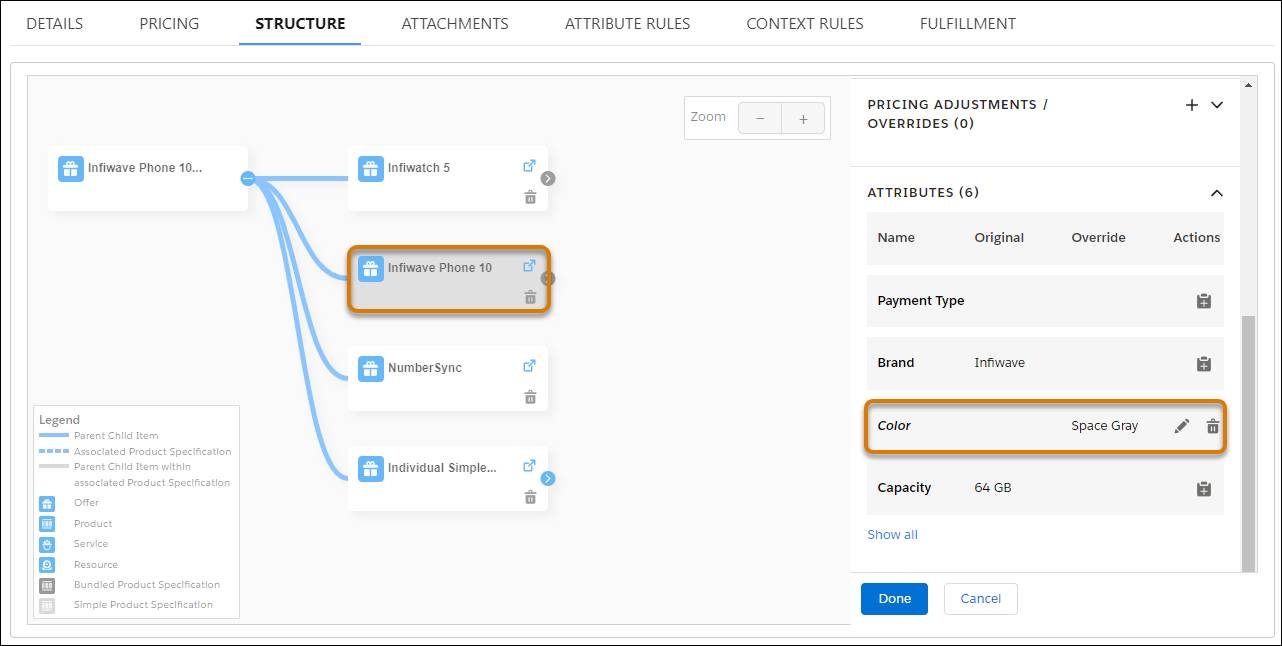Click the Infiwave brand value
Image resolution: width=1282 pixels, height=646 pixels.
tap(999, 363)
